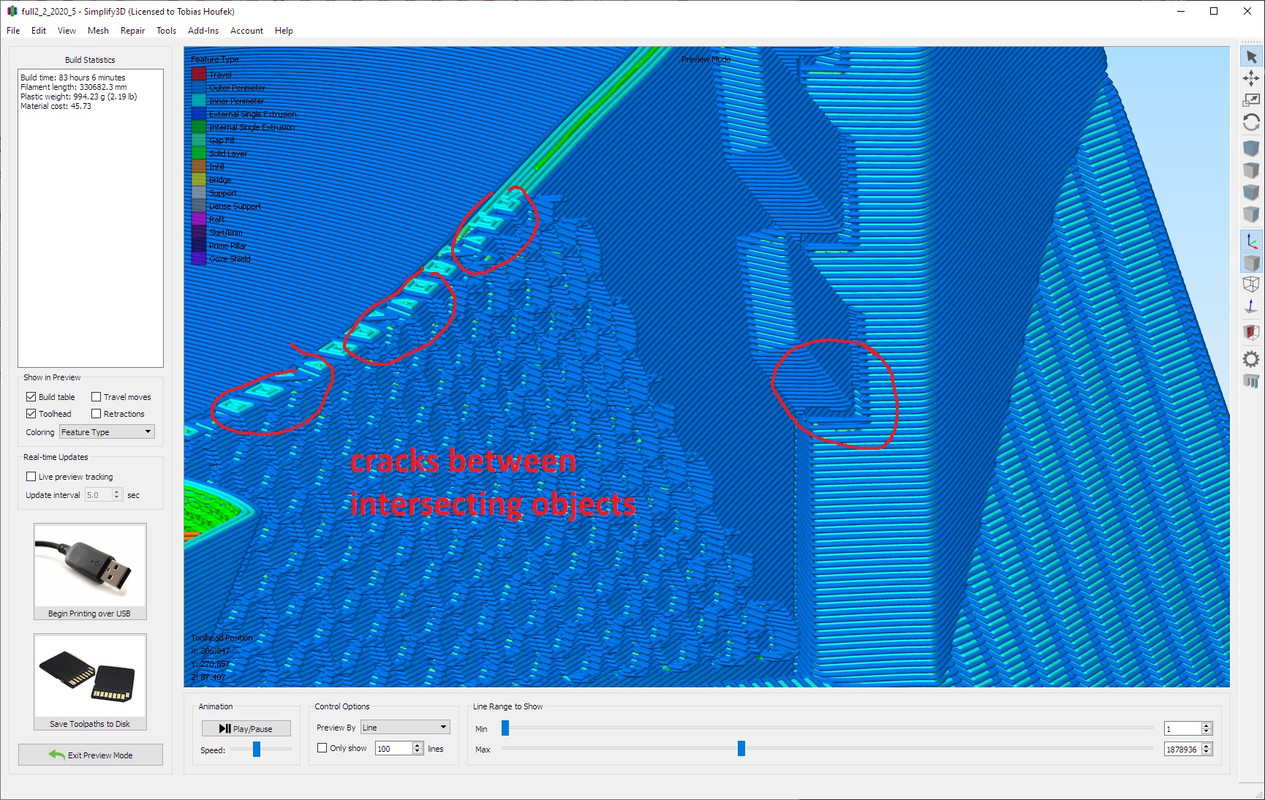Increase the Update interval stepper
This screenshot has width=1265, height=800.
pos(118,492)
